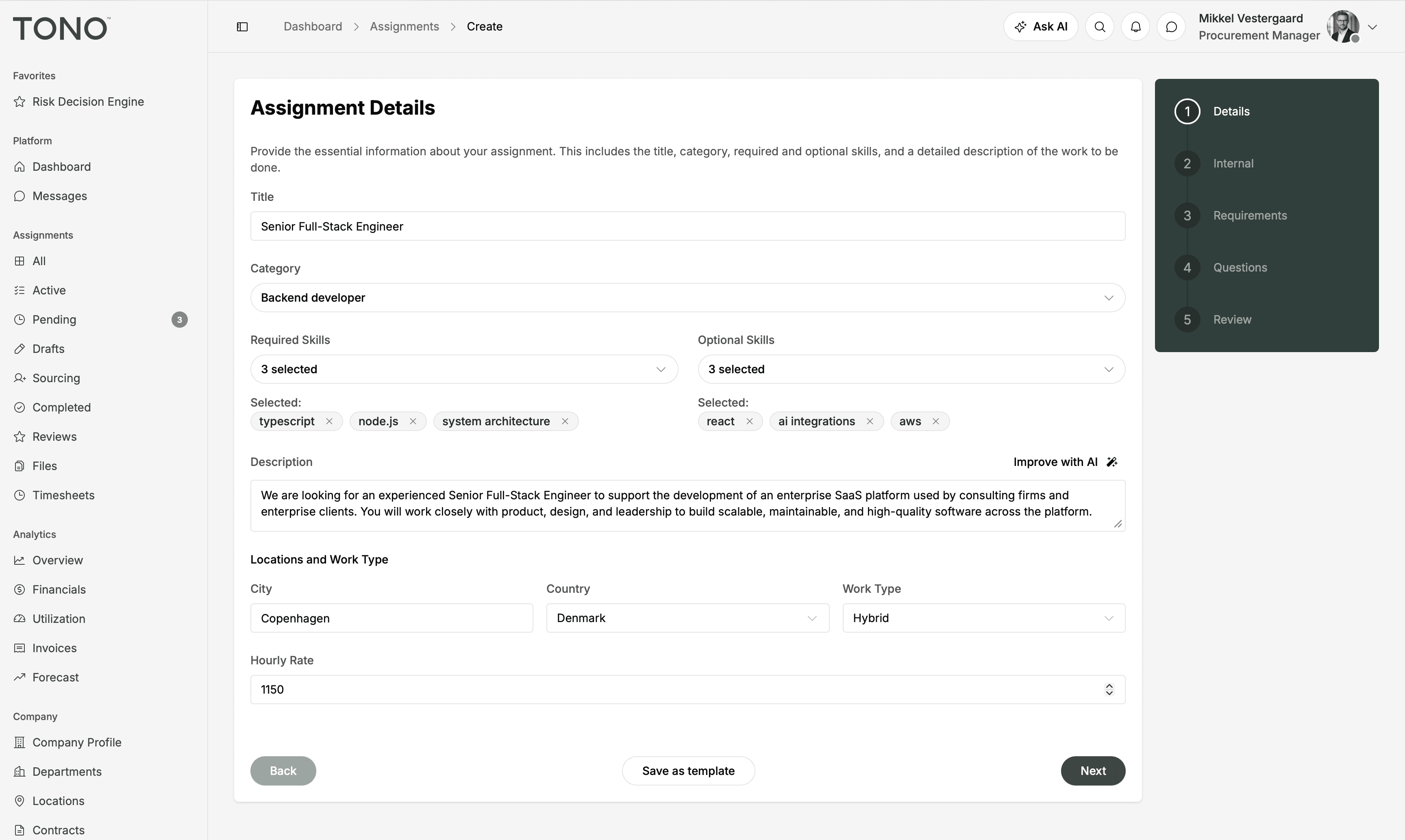Open Risk Decision Engine favorite
This screenshot has height=840, width=1405.
pos(78,102)
